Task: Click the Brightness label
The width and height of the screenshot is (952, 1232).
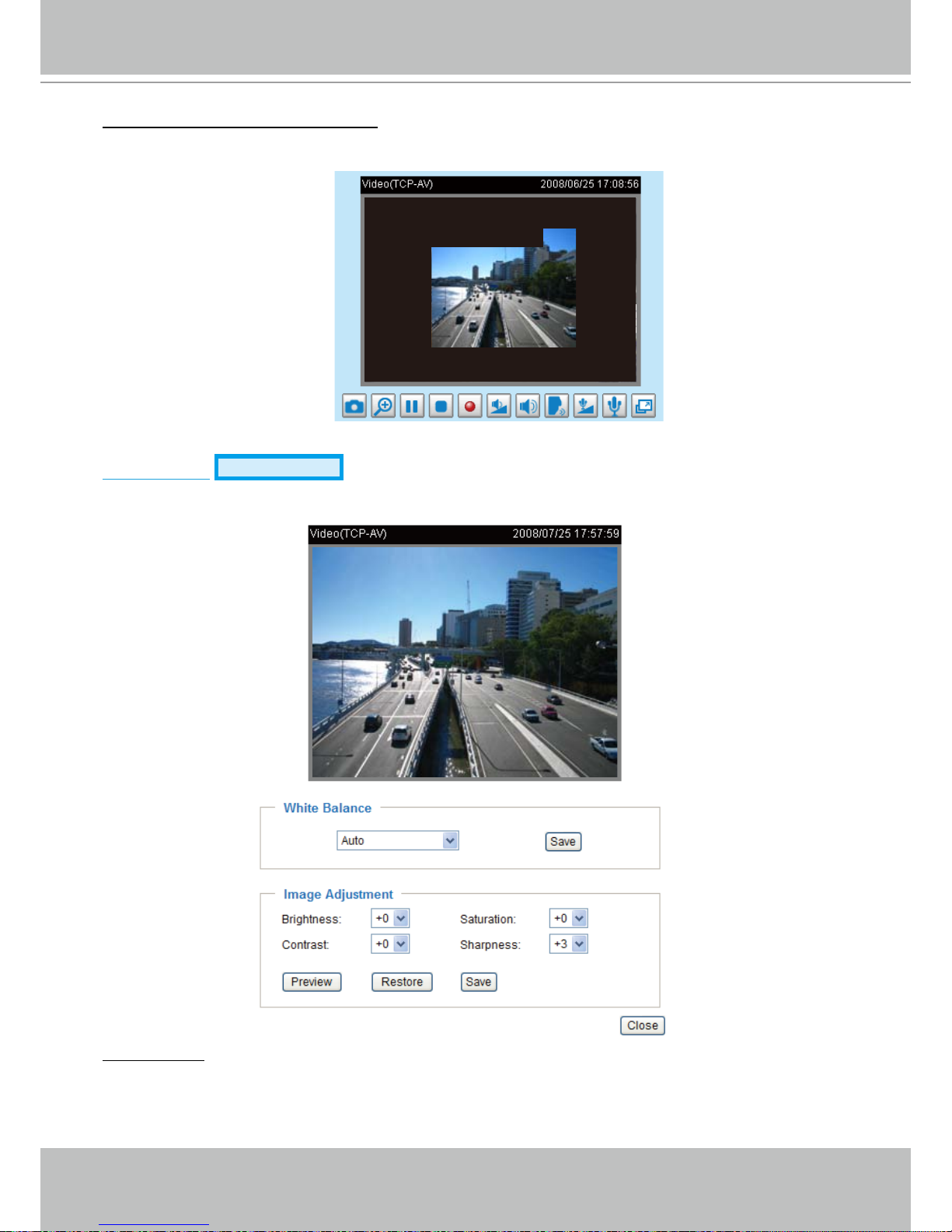Action: coord(312,919)
